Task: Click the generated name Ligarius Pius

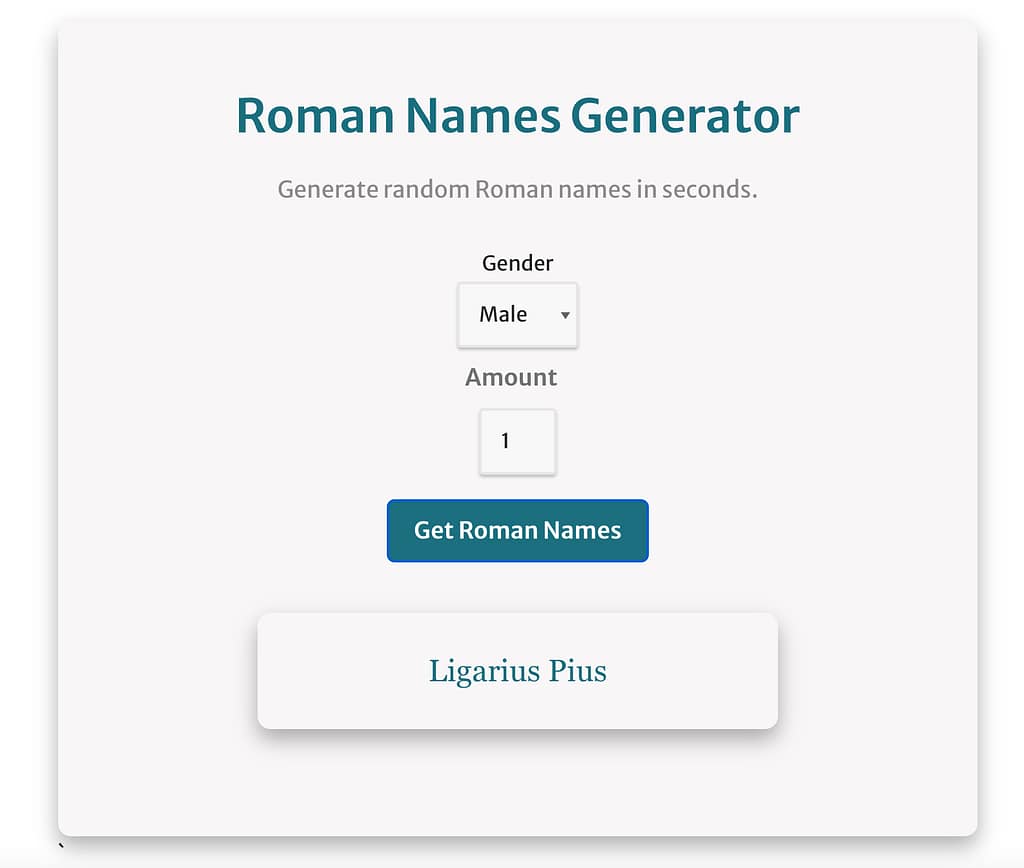Action: pyautogui.click(x=517, y=670)
